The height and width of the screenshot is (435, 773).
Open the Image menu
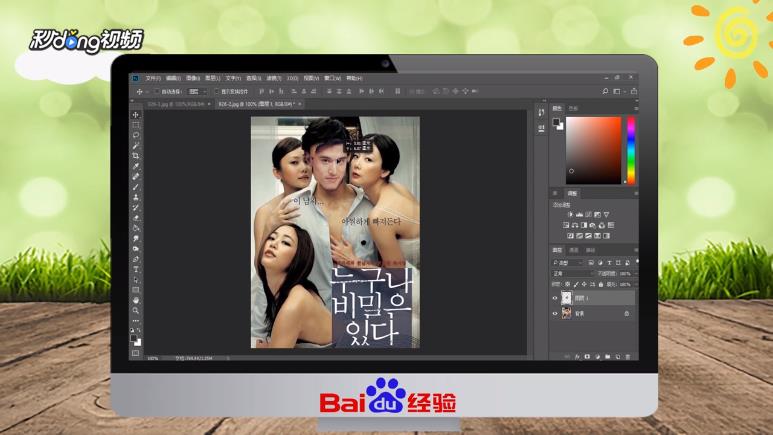tap(193, 78)
